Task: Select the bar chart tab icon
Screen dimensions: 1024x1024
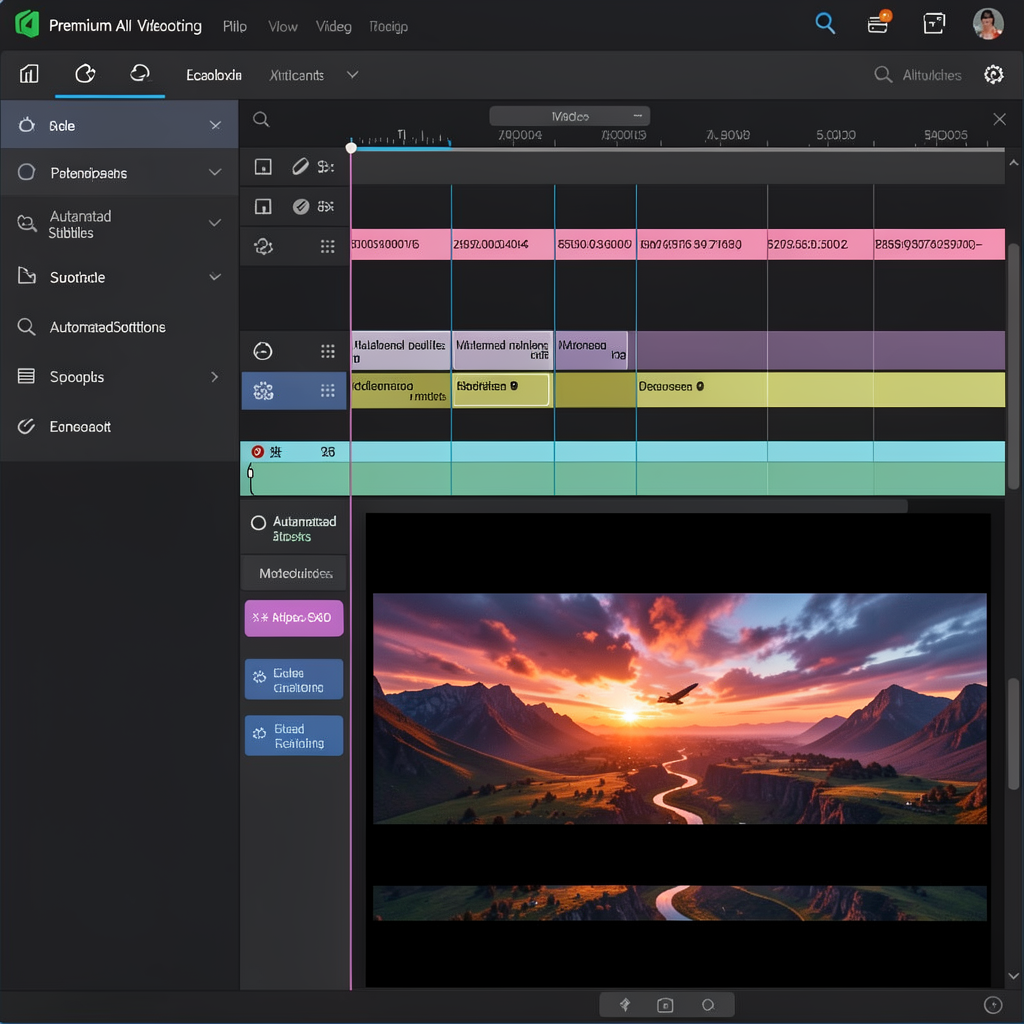Action: 29,74
